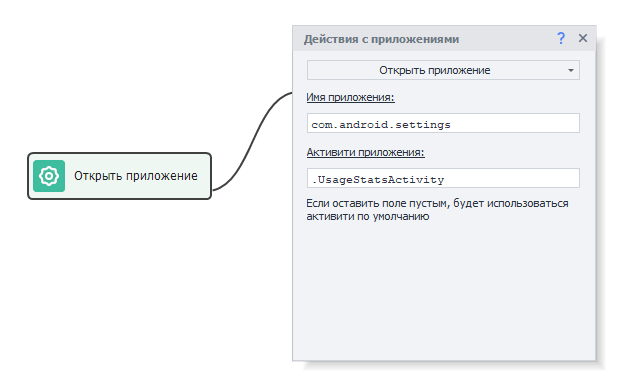Open help via the blue question mark
This screenshot has width=634, height=378.
(x=561, y=38)
